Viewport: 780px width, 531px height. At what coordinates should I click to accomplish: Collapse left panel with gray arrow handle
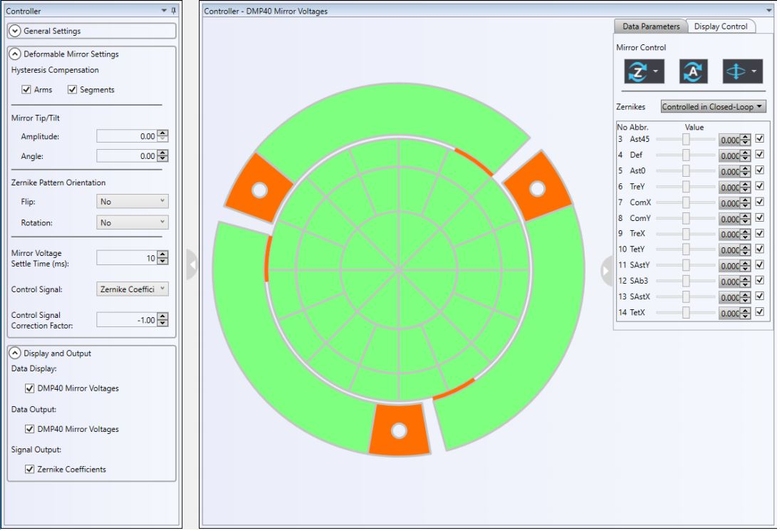click(192, 265)
